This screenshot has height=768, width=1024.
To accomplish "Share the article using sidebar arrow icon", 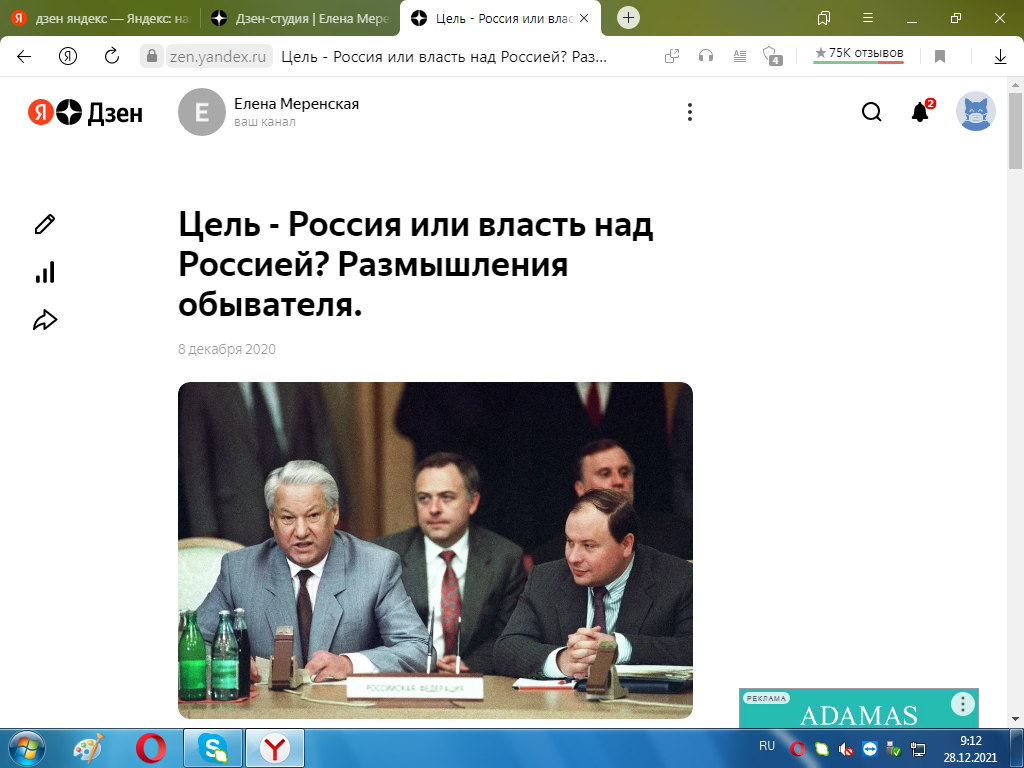I will pos(44,319).
